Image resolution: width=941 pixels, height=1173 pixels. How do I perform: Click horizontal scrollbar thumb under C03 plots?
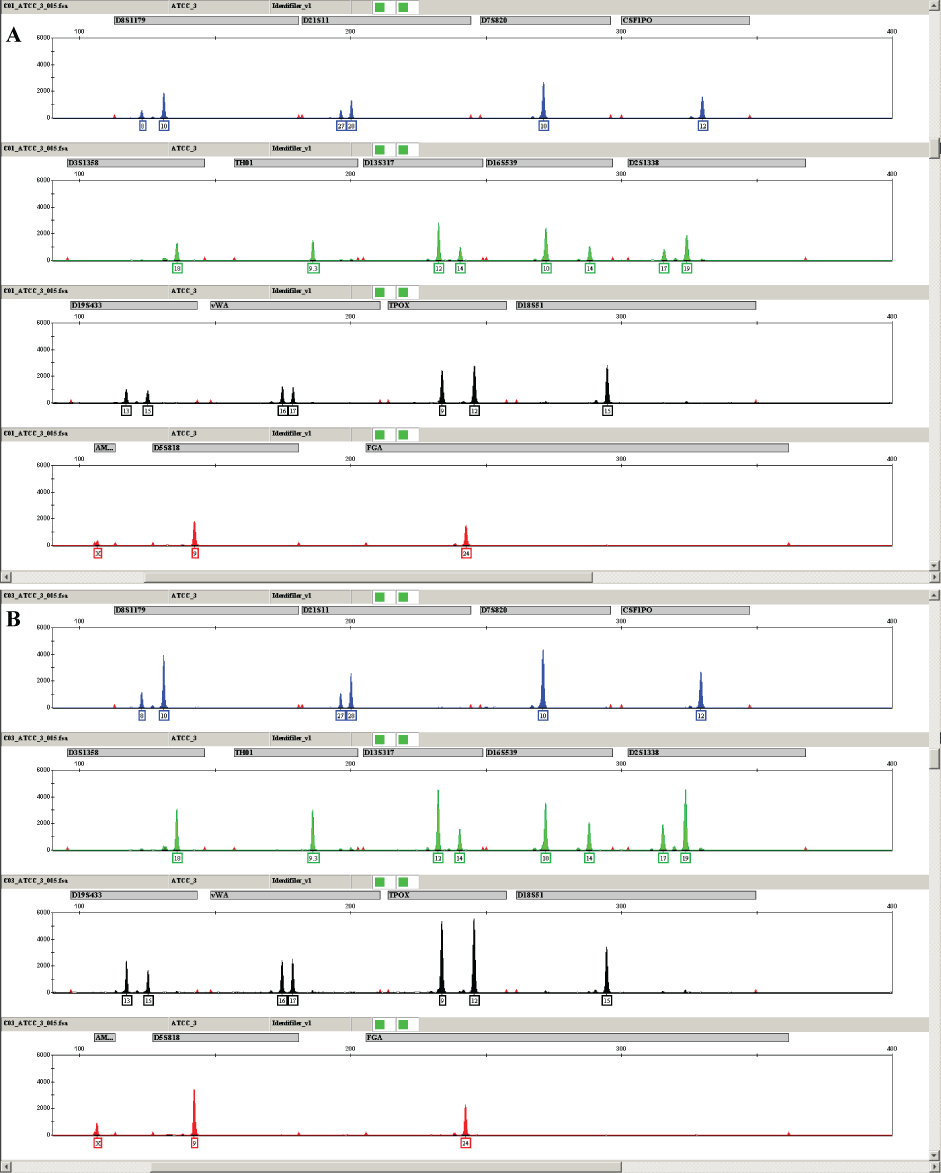click(x=386, y=1167)
